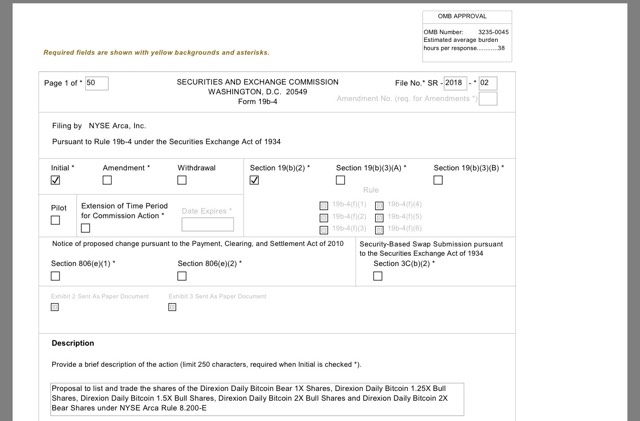This screenshot has width=640, height=421.
Task: Select the Section 19(b)(3)(B) checkbox
Action: pos(438,180)
